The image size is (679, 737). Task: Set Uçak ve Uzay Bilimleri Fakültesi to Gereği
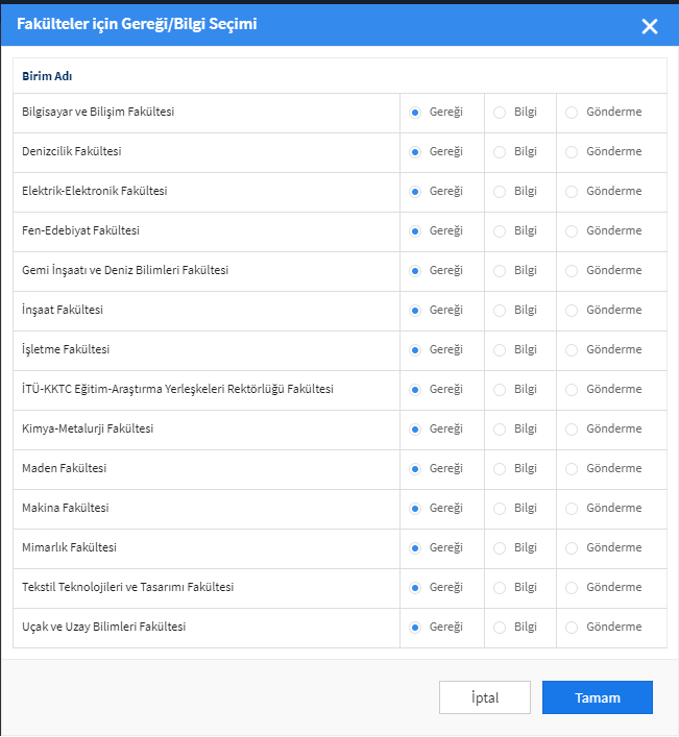click(x=415, y=627)
